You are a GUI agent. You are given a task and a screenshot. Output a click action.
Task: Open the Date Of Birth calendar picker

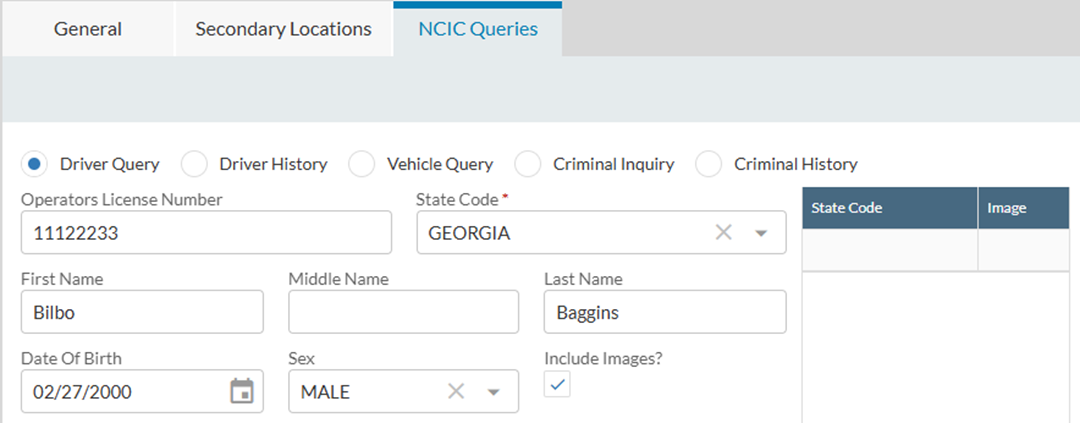[242, 392]
